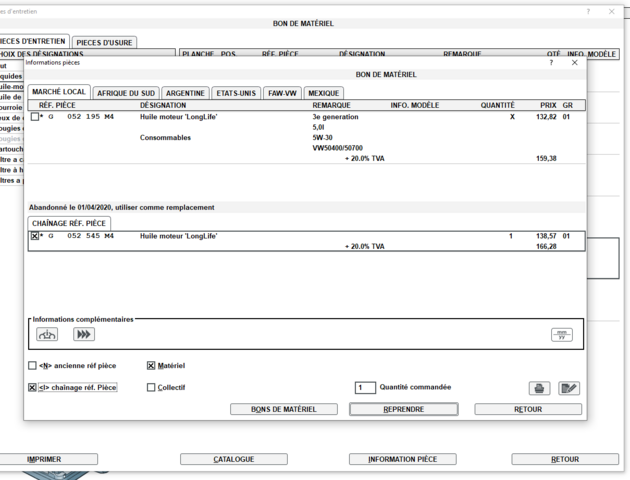Click the Quantité commandée input field

(x=365, y=388)
